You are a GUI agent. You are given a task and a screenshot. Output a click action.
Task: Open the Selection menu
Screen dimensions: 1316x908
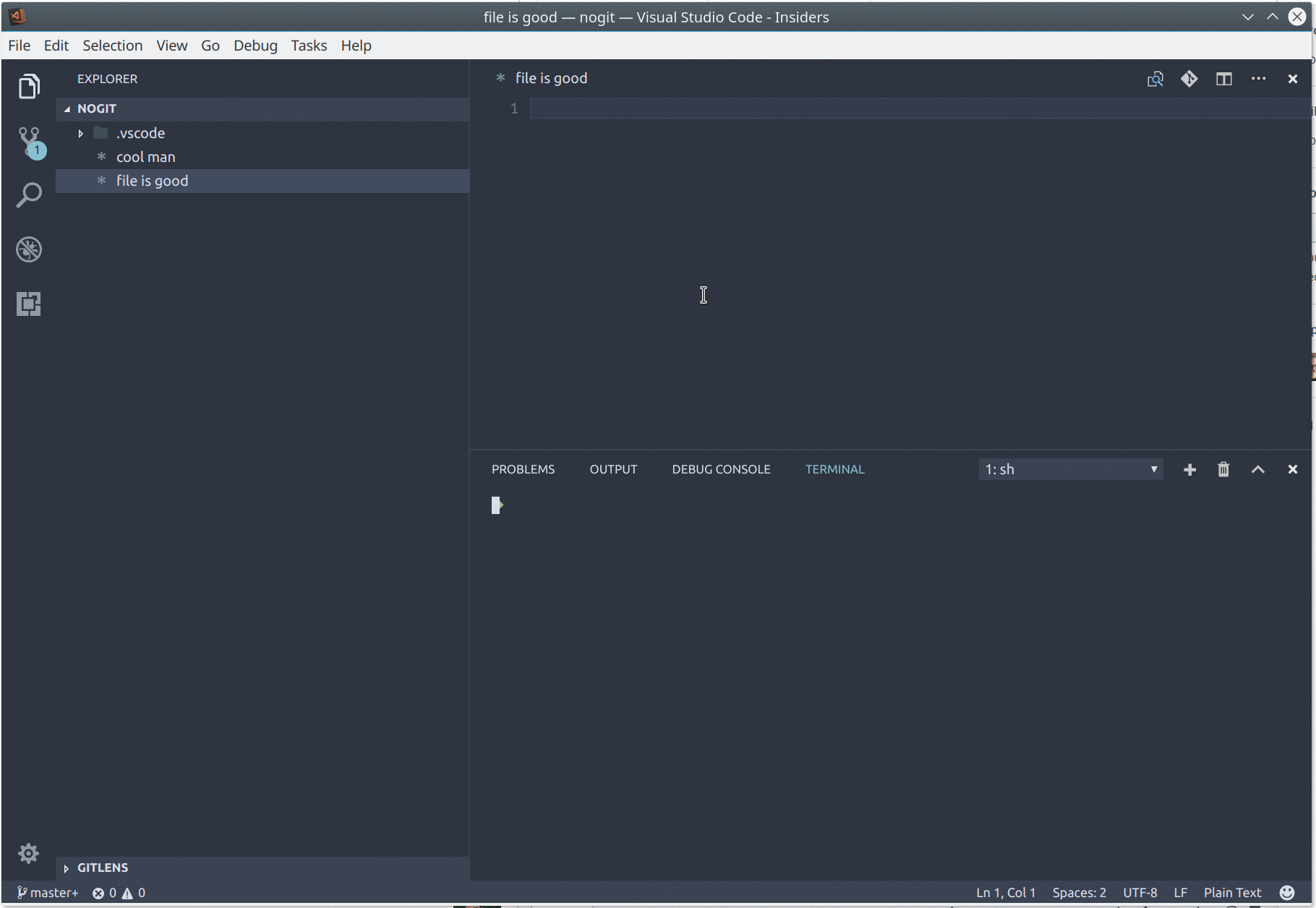[x=112, y=46]
